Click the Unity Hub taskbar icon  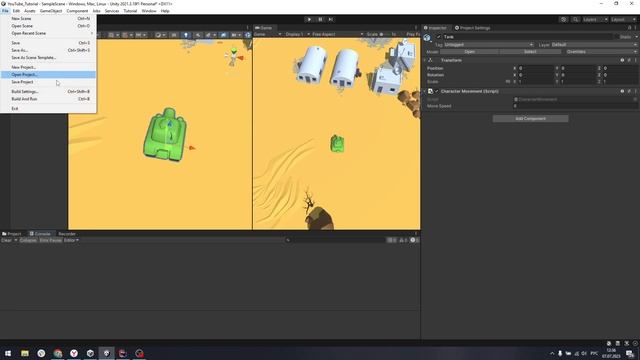(90, 353)
